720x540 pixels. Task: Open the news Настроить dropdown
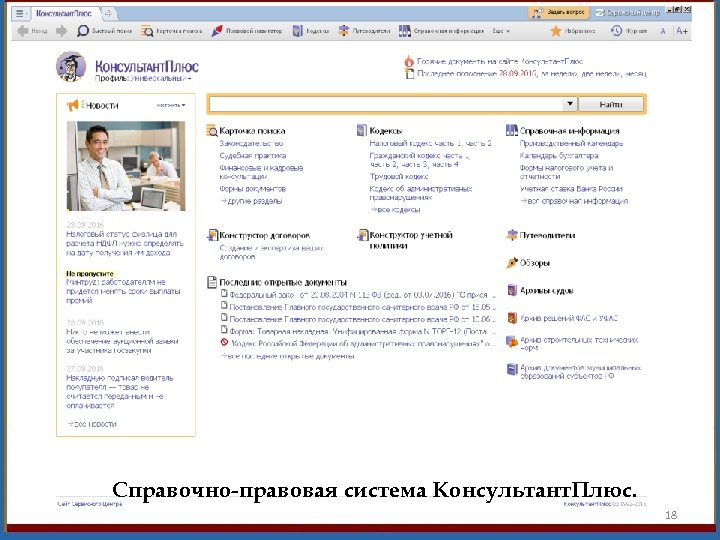click(x=171, y=105)
